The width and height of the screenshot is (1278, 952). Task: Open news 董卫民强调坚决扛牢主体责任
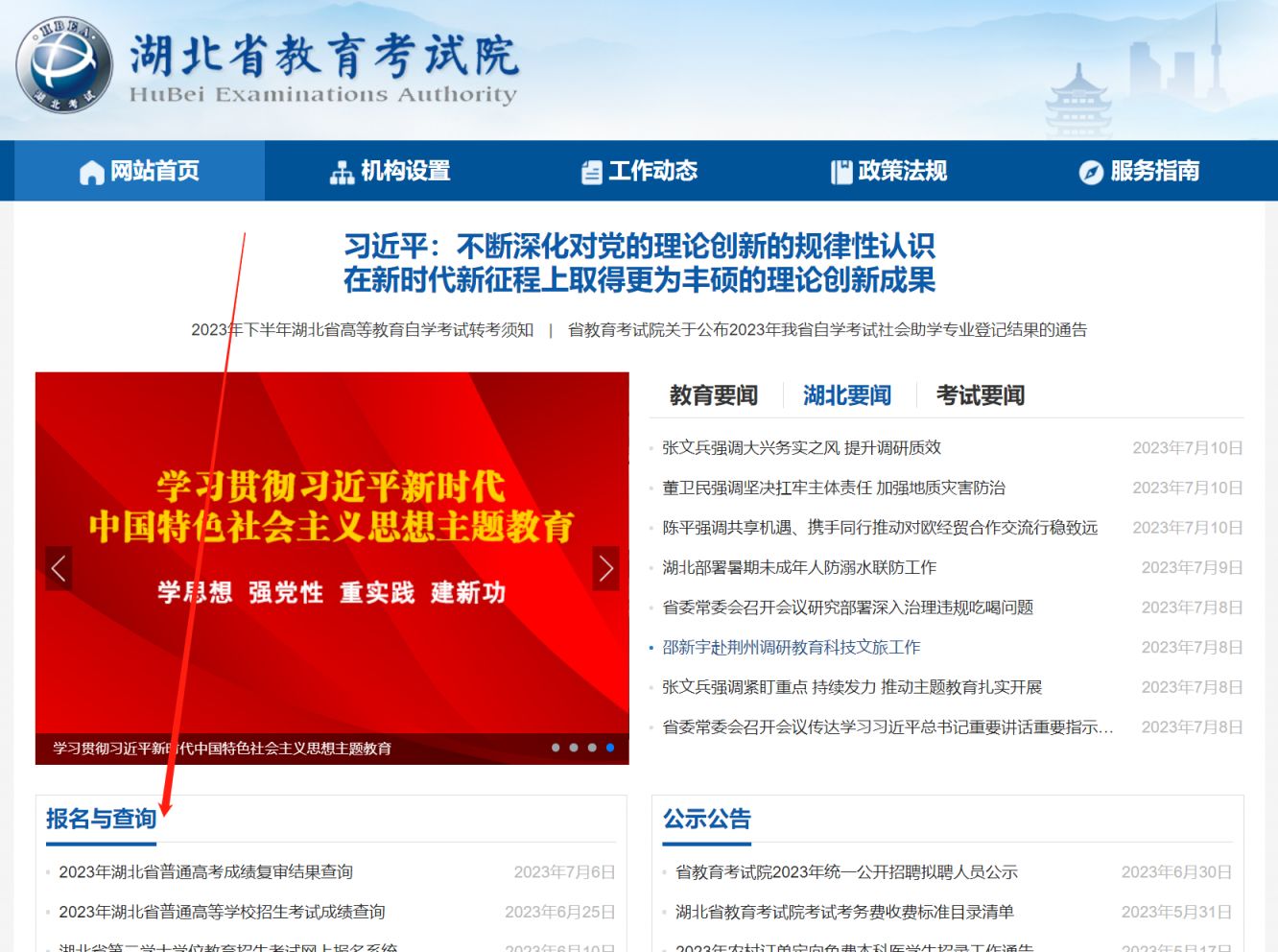click(834, 488)
